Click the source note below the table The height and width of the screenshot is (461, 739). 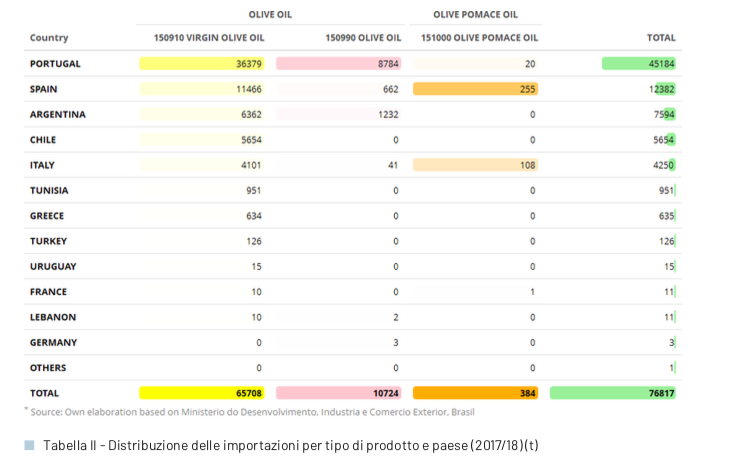[252, 411]
